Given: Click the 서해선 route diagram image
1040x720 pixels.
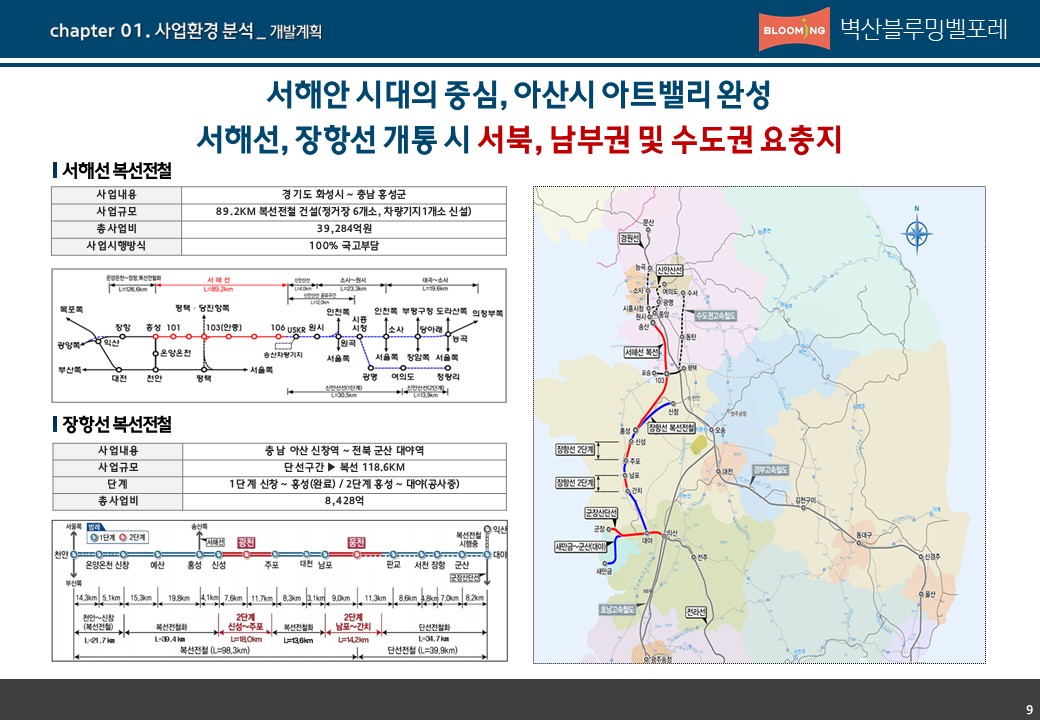Looking at the screenshot, I should [279, 335].
